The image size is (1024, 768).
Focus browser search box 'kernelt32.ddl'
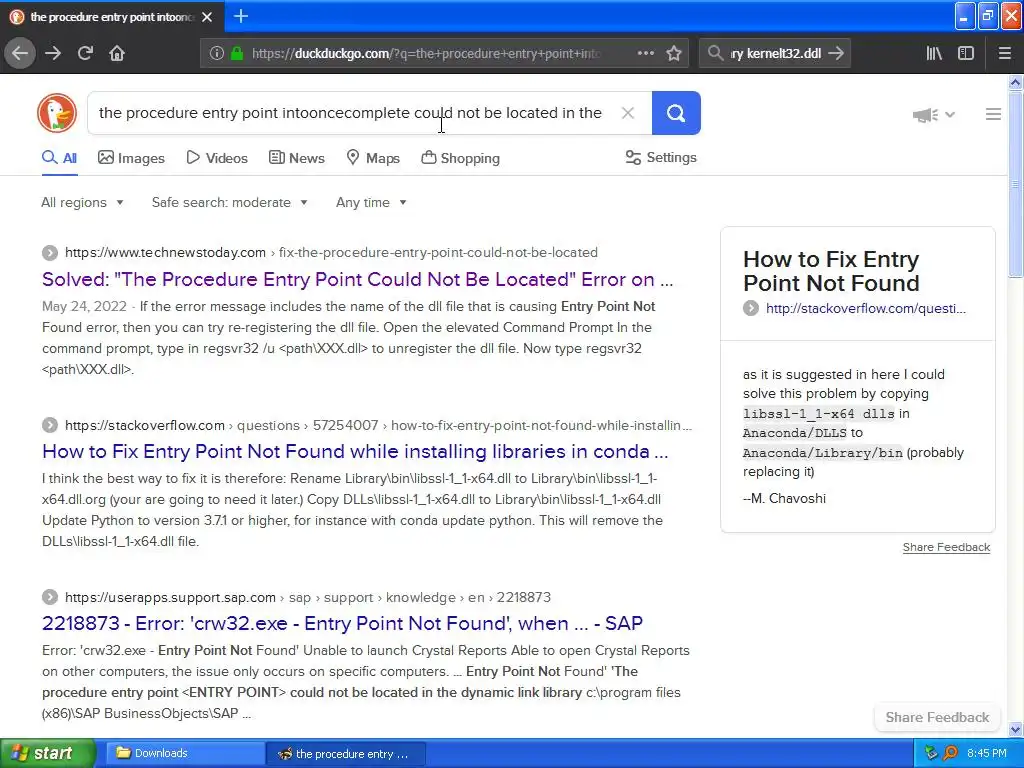776,54
